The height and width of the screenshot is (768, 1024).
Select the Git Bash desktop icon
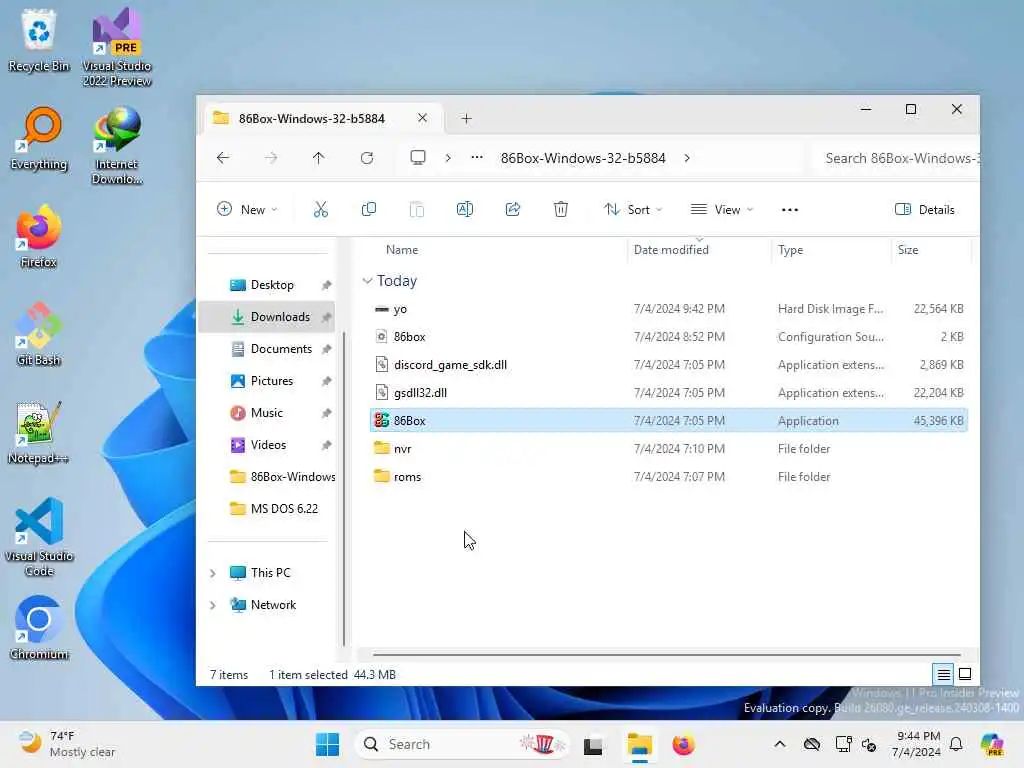[x=39, y=334]
